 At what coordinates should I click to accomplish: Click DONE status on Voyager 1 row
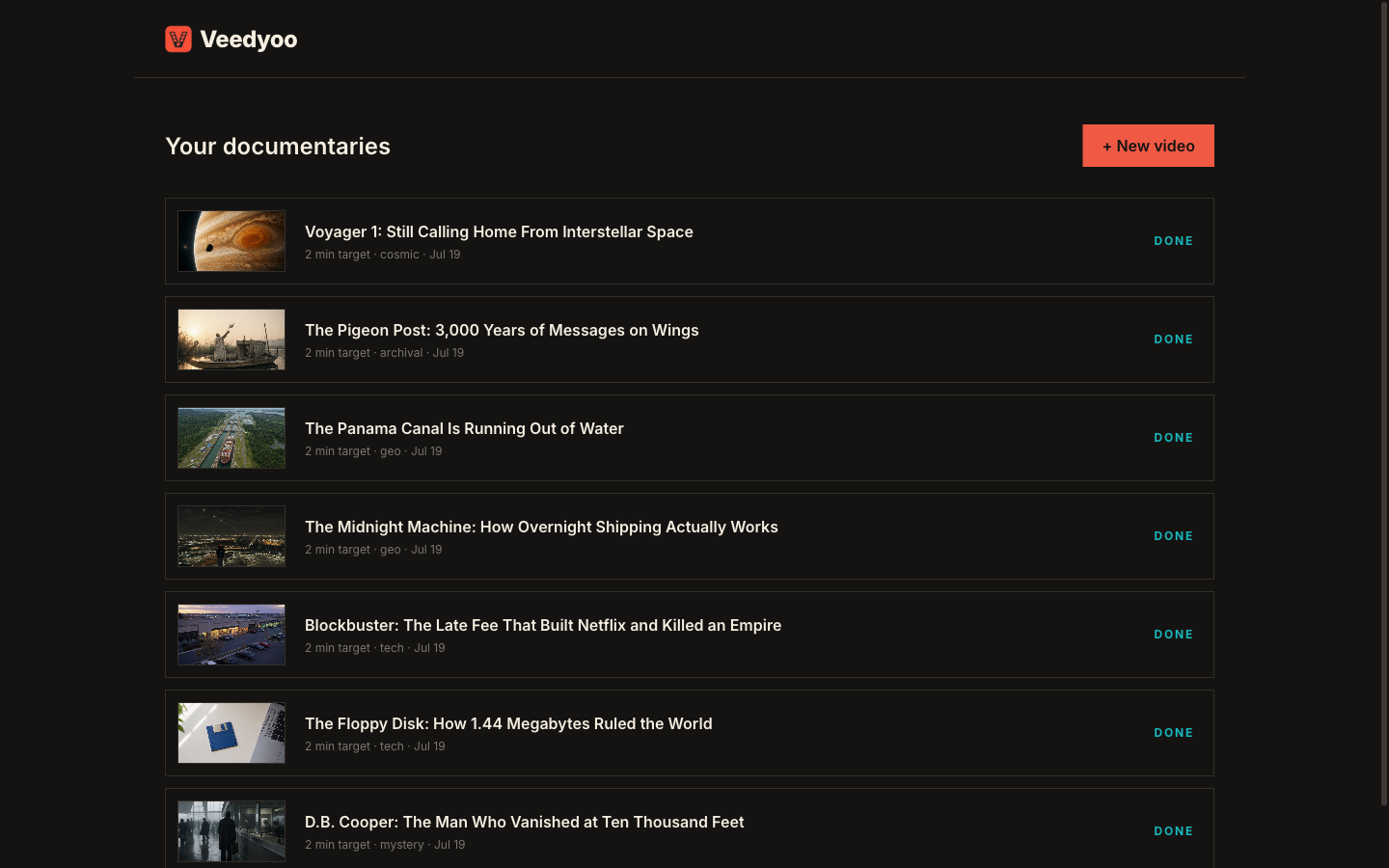tap(1174, 241)
